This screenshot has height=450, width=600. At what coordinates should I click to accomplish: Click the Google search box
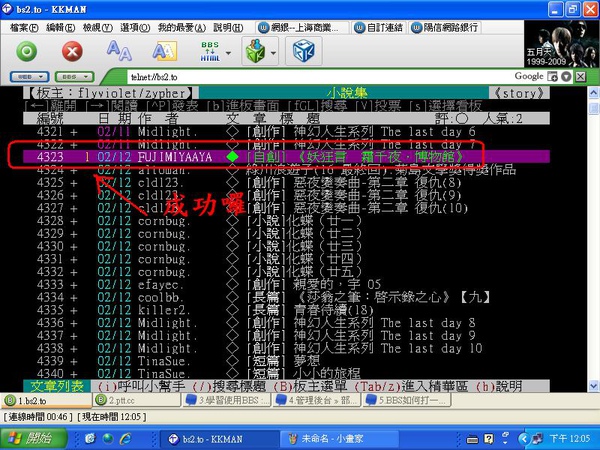point(528,76)
